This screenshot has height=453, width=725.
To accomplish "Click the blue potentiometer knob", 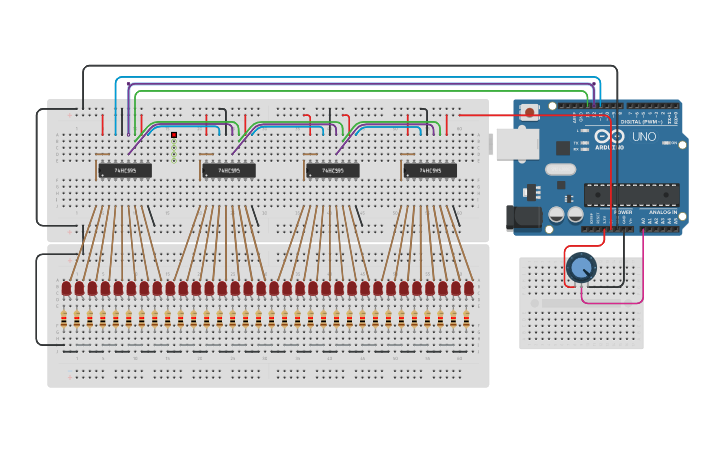I will (581, 267).
